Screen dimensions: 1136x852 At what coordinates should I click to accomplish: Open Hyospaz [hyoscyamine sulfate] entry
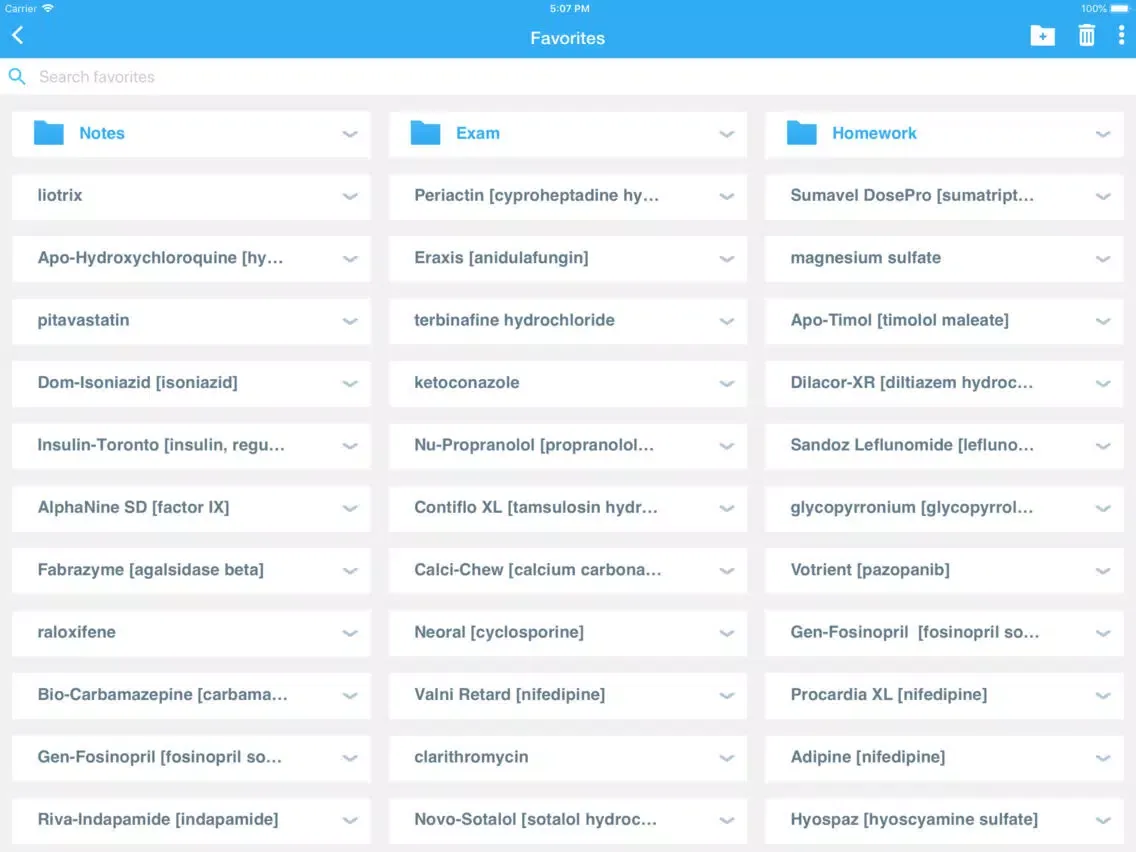944,819
